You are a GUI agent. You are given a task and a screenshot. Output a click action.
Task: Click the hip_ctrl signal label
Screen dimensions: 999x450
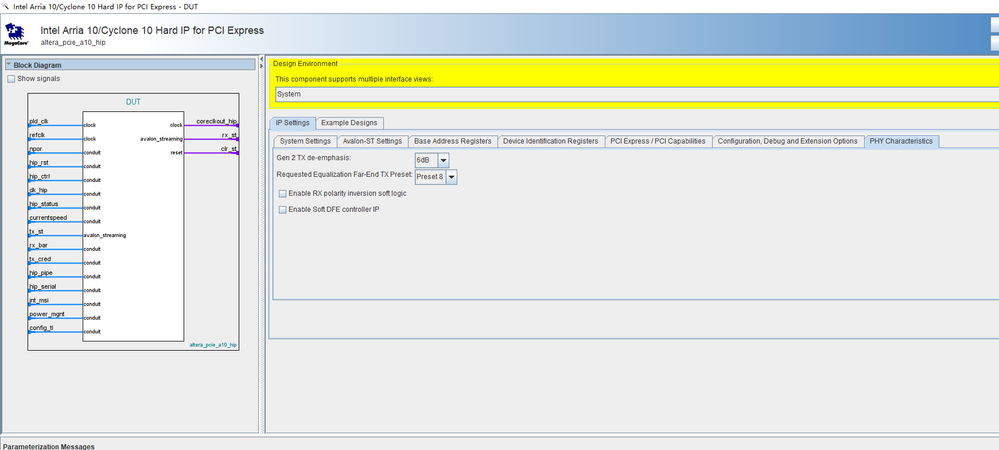tap(39, 177)
